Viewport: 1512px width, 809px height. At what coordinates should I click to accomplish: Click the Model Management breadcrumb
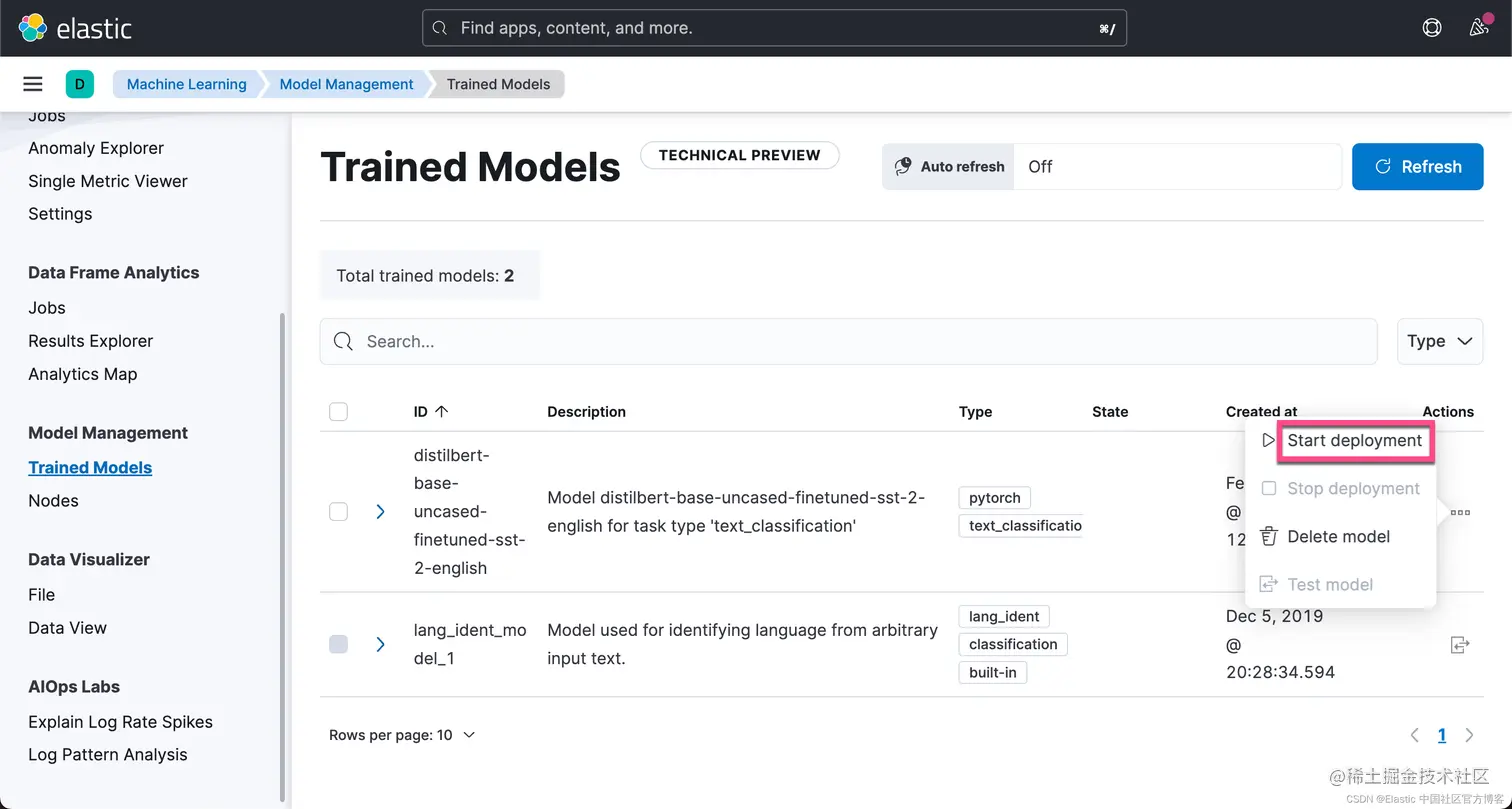coord(346,84)
